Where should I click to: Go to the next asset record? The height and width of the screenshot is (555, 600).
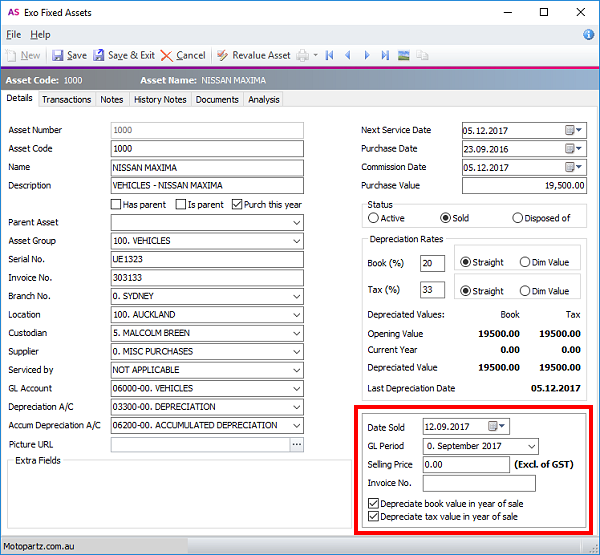(x=367, y=56)
